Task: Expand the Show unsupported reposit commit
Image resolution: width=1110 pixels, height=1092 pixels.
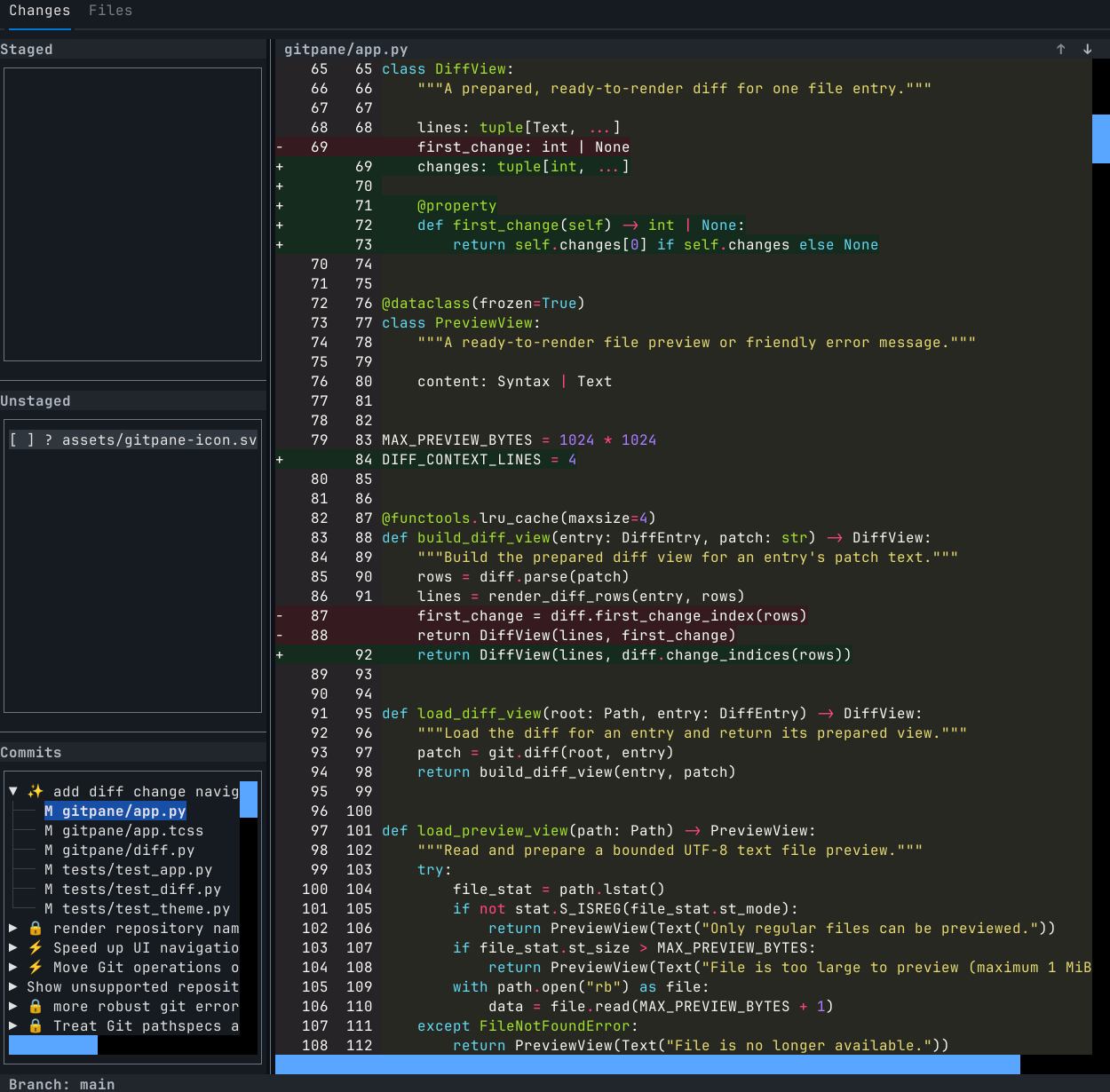Action: [13, 986]
